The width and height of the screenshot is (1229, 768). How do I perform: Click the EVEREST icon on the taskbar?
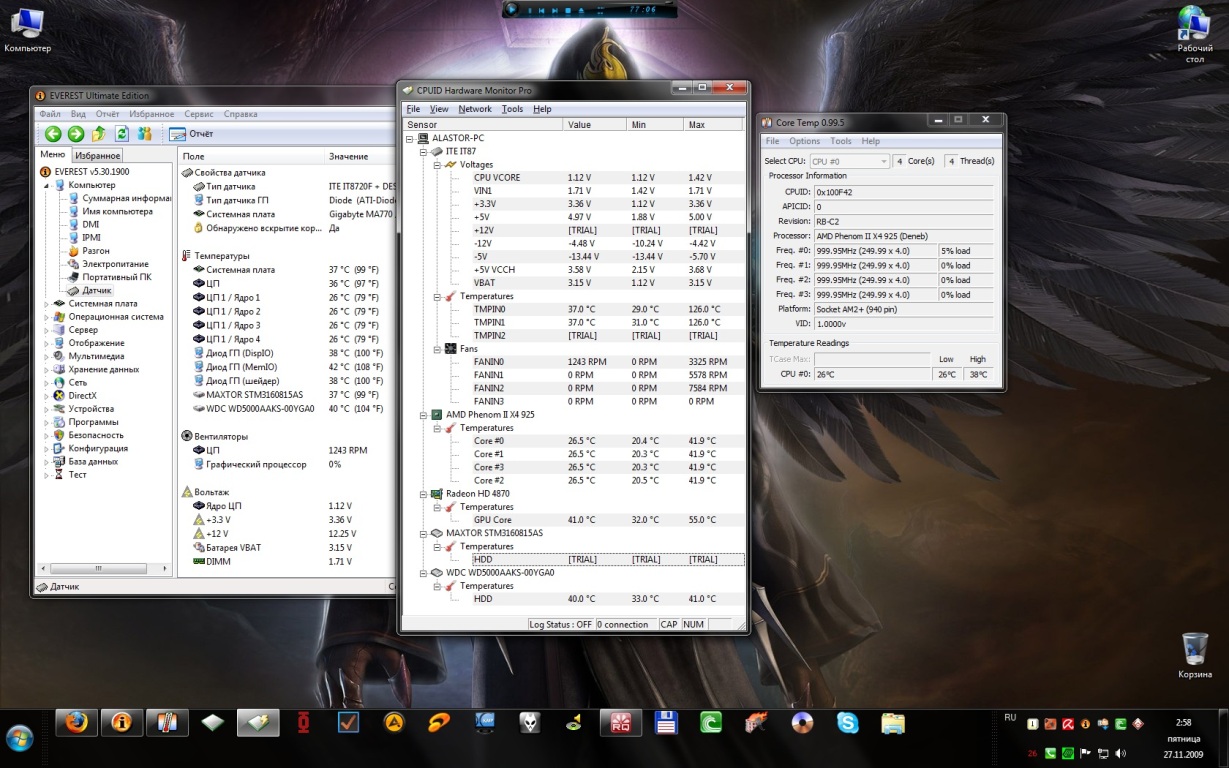tap(122, 722)
